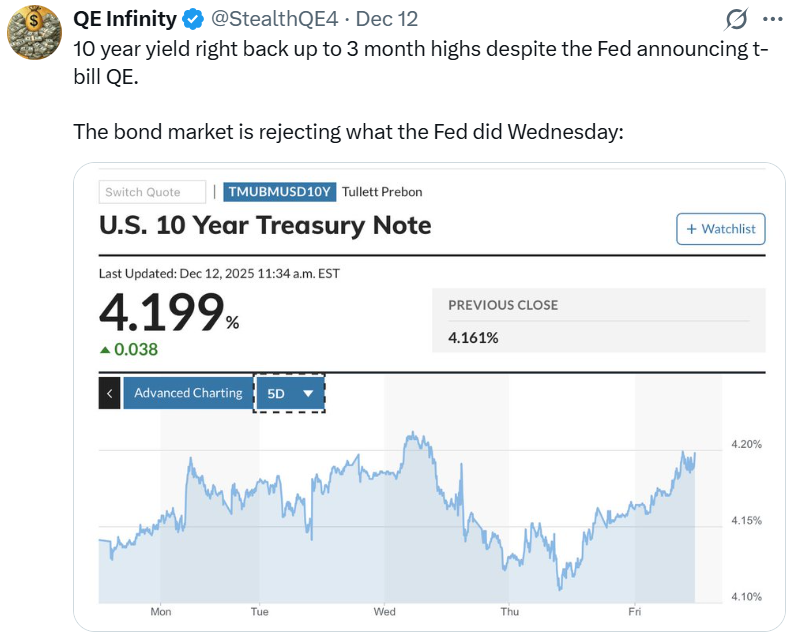This screenshot has width=802, height=640.
Task: Click the Last Updated timestamp line
Action: pos(218,273)
